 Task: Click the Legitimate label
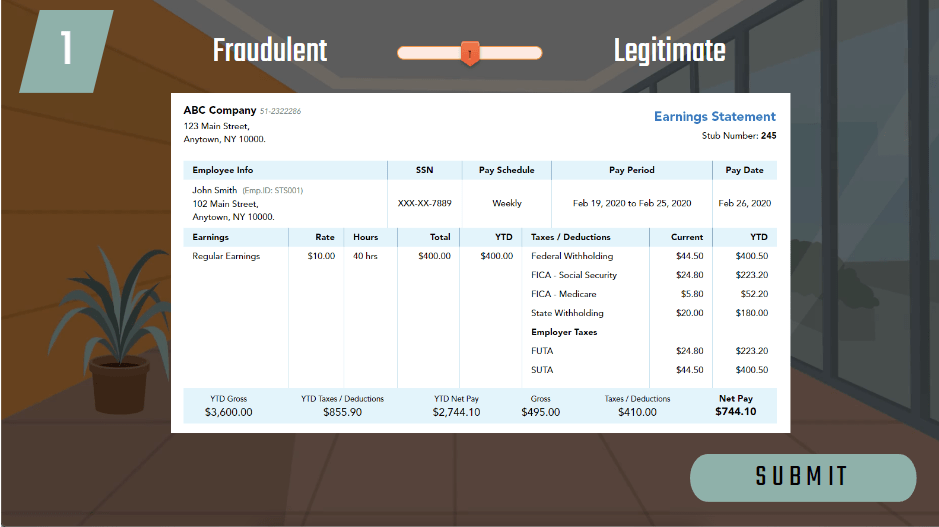coord(669,51)
